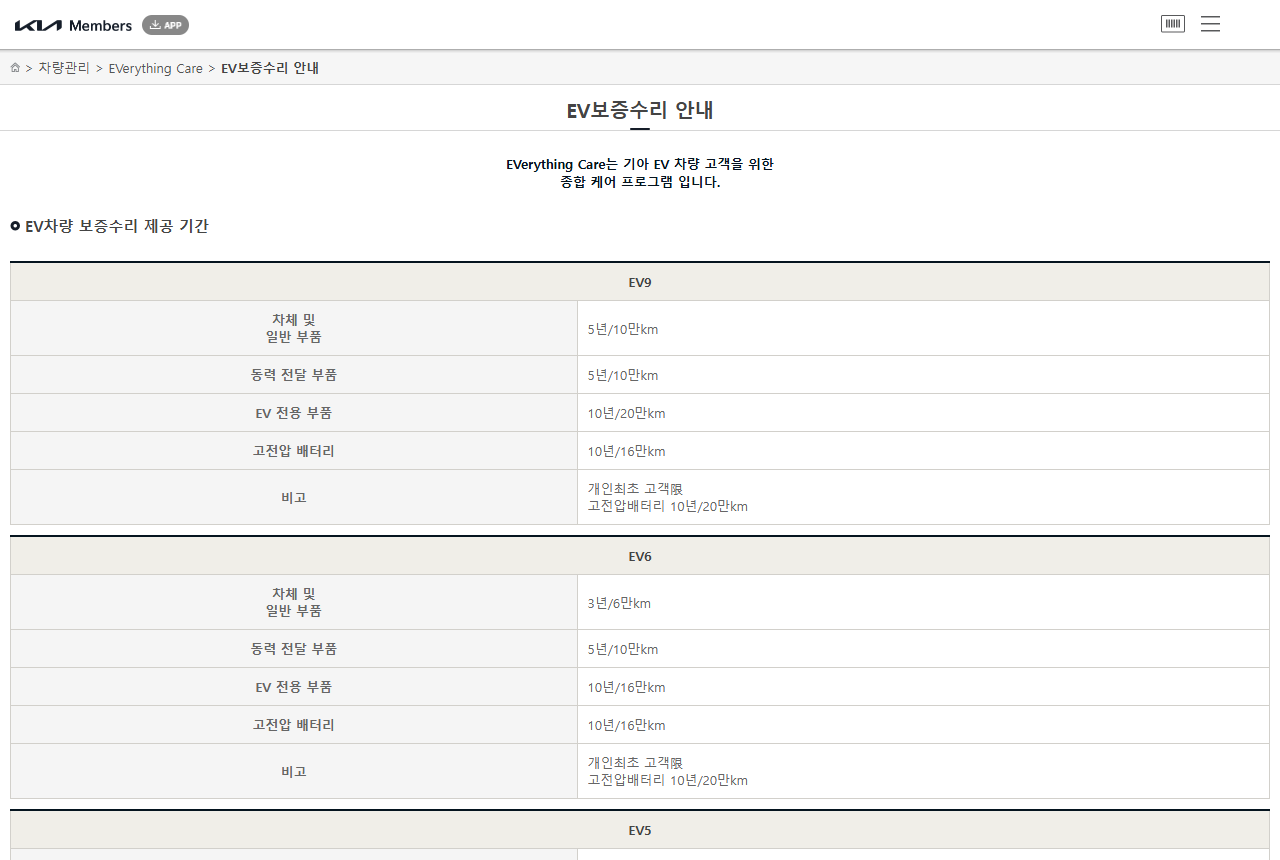The image size is (1280, 860).
Task: Tap the APP download badge
Action: click(x=165, y=25)
